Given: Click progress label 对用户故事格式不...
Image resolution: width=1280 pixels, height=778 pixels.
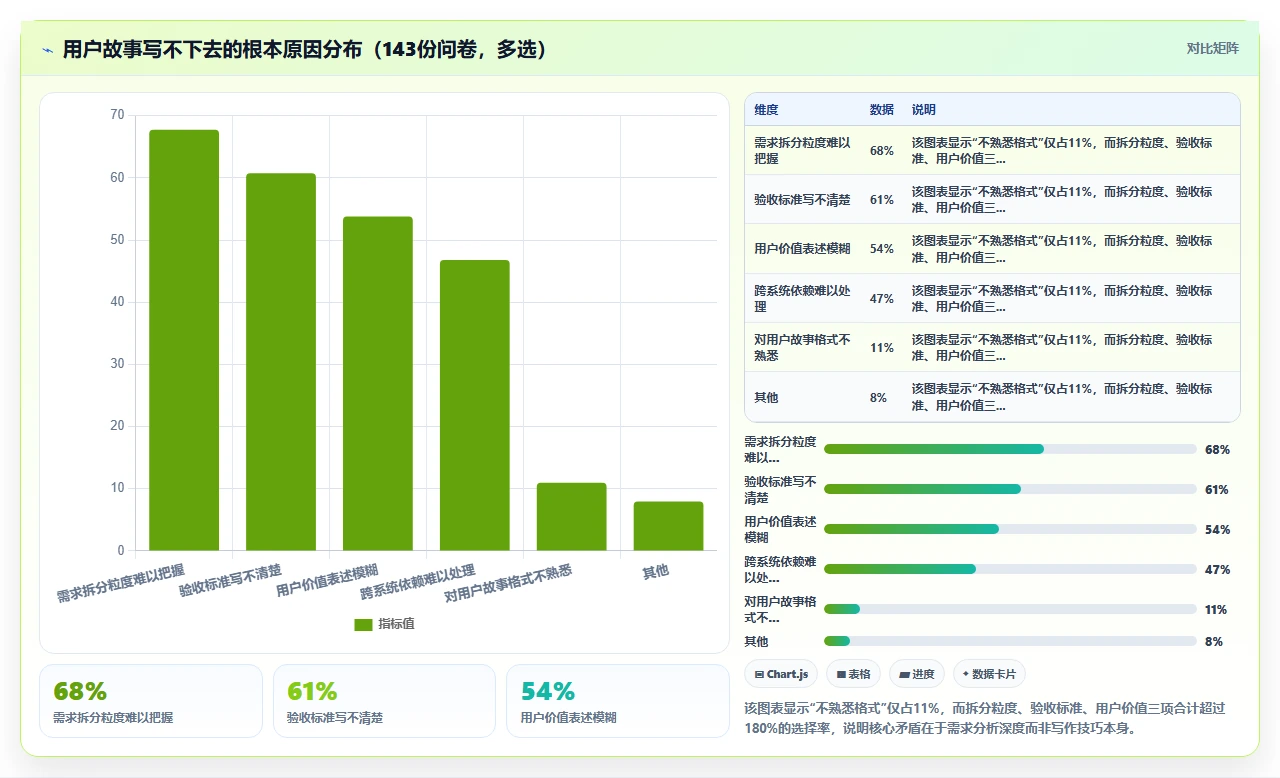Looking at the screenshot, I should [780, 609].
